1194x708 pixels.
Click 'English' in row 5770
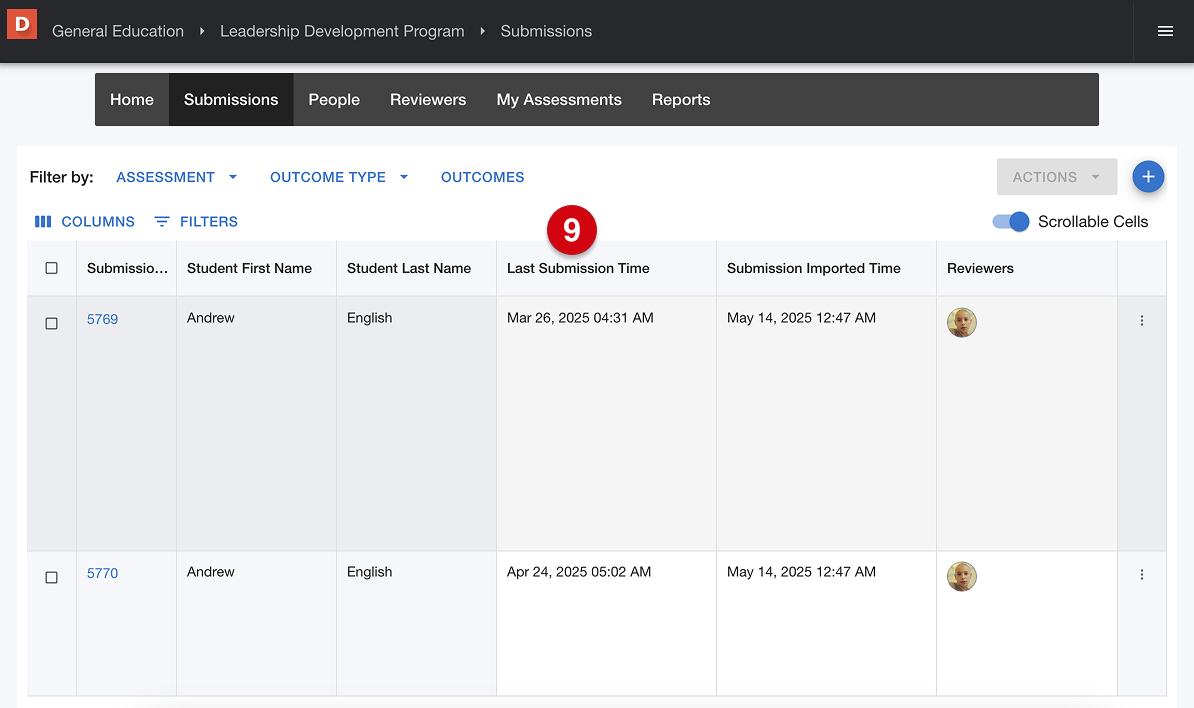coord(369,572)
